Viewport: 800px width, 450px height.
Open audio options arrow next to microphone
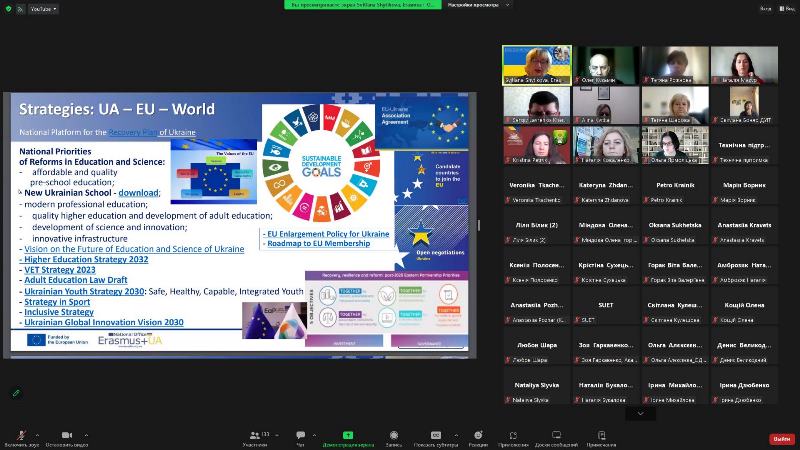pyautogui.click(x=37, y=435)
